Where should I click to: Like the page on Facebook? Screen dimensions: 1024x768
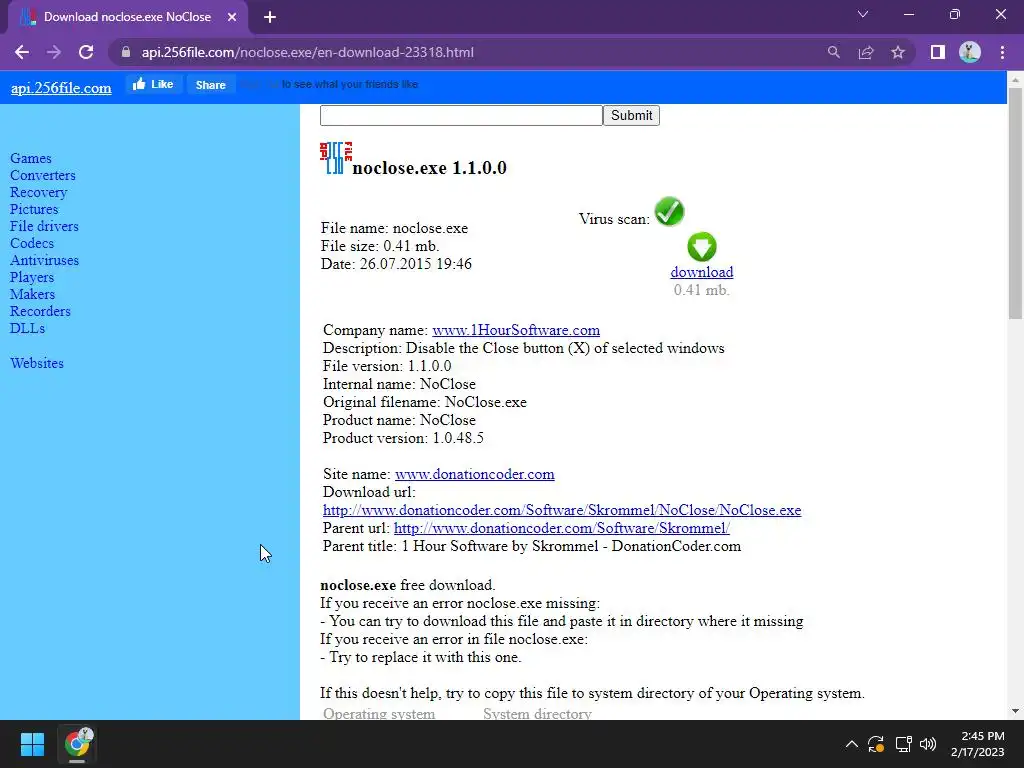tap(153, 84)
